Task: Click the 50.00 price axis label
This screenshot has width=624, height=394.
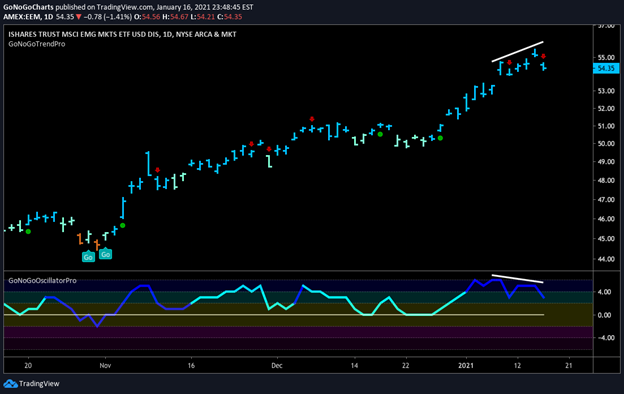Action: click(x=606, y=144)
